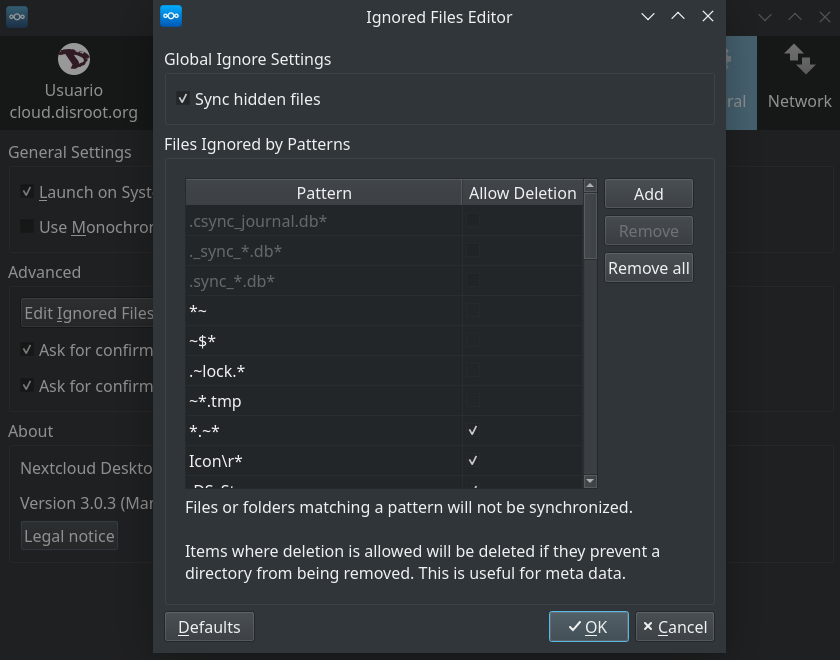840x660 pixels.
Task: Enable Allow Deletion for ~*.tmp pattern
Action: click(x=473, y=401)
